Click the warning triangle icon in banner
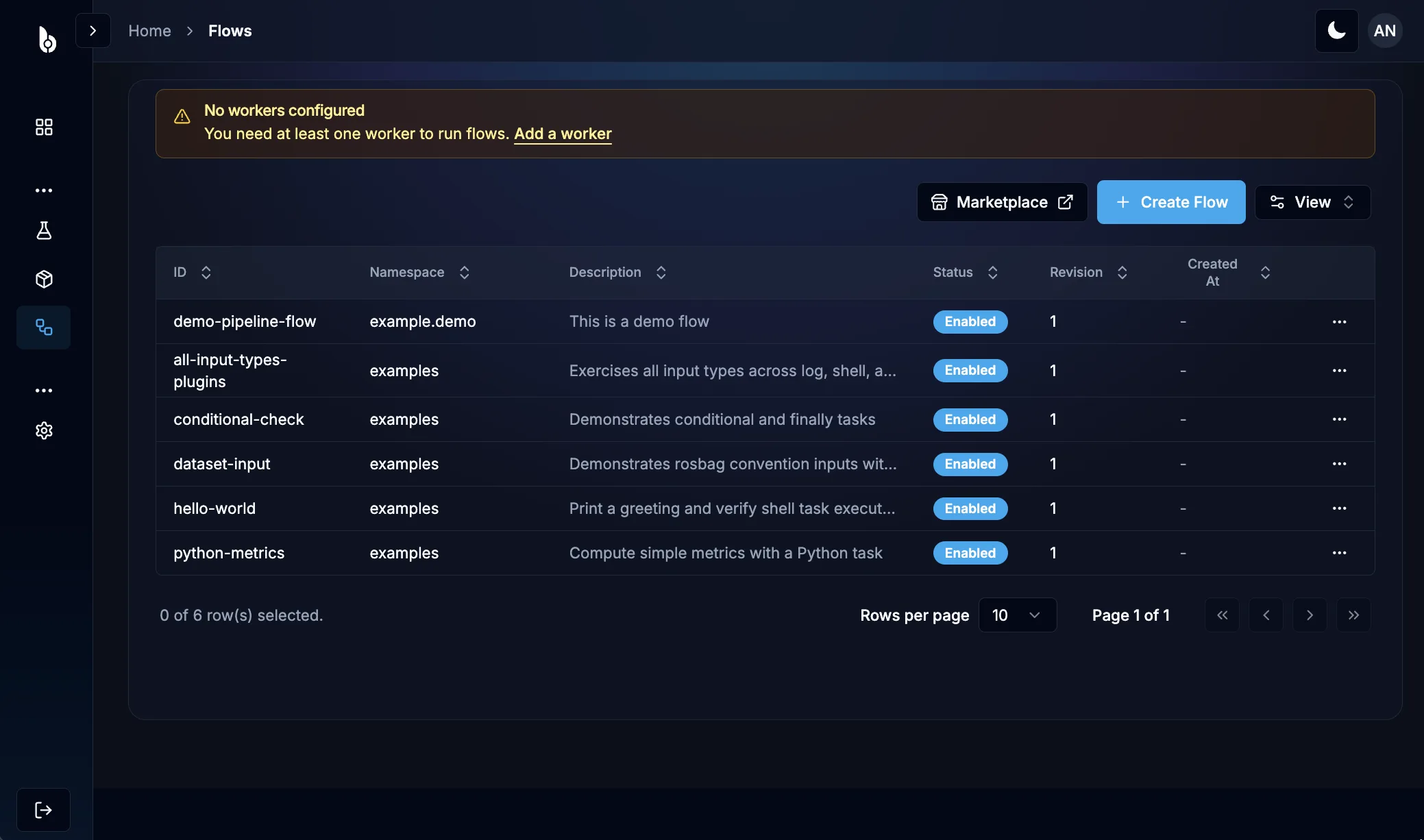1424x840 pixels. click(182, 116)
